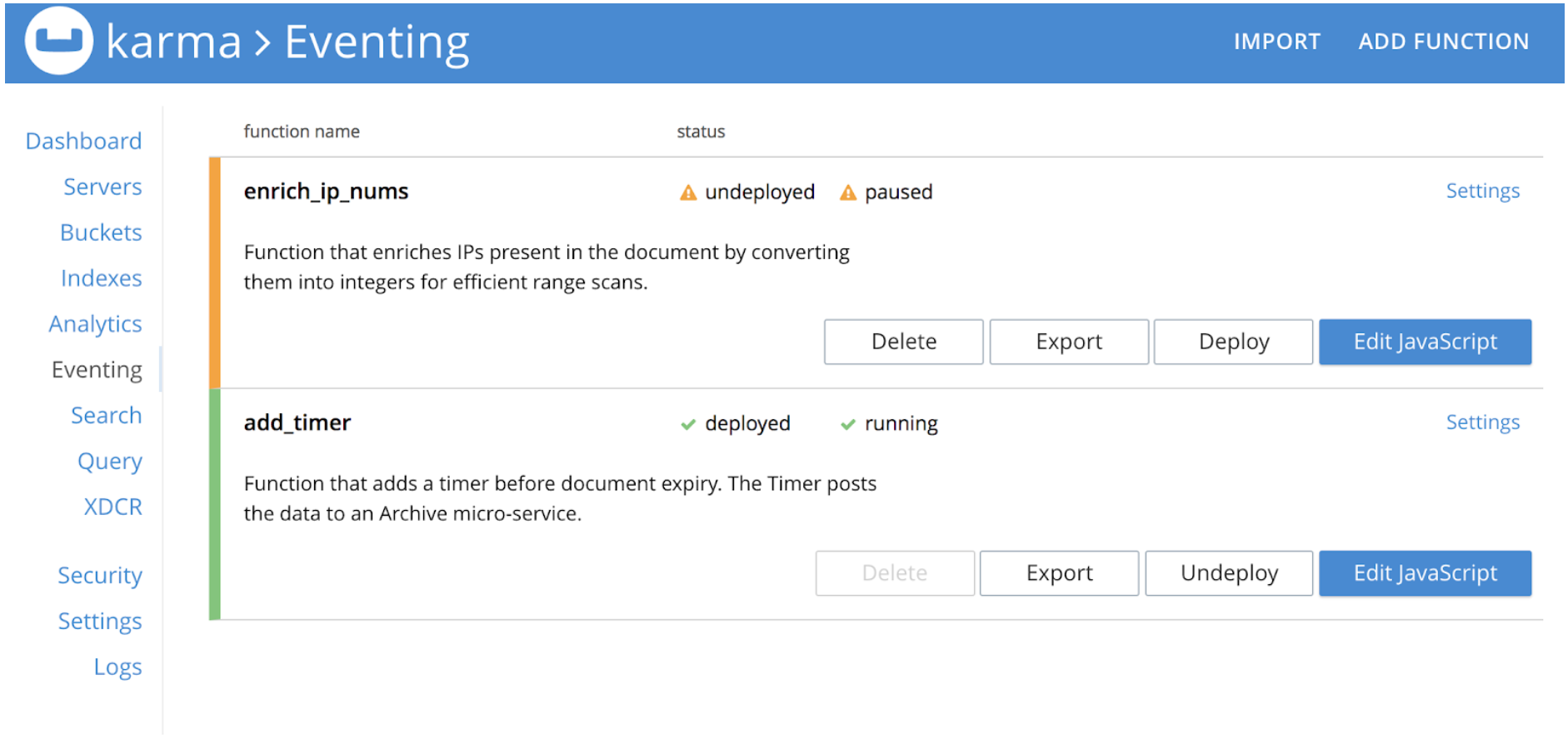Undeploy the add_timer function

[1229, 573]
